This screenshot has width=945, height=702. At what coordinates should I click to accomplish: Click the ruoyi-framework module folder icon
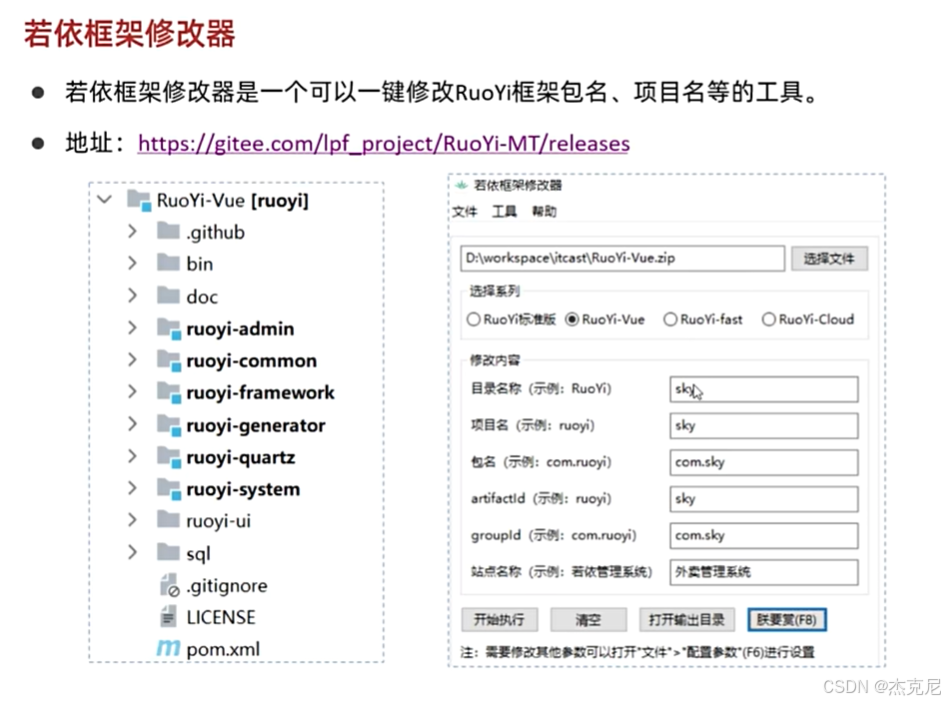click(x=169, y=392)
